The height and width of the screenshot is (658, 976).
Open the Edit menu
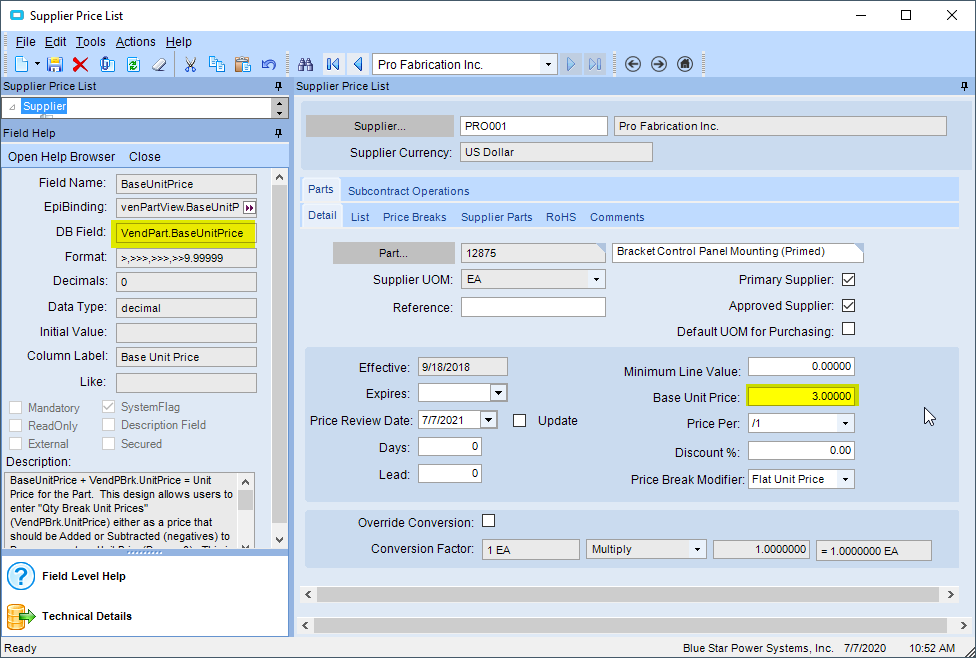pyautogui.click(x=55, y=42)
